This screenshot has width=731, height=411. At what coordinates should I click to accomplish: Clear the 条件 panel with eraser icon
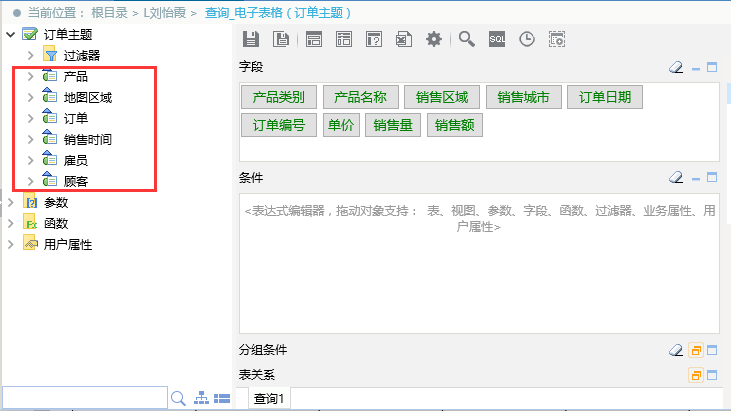click(676, 178)
